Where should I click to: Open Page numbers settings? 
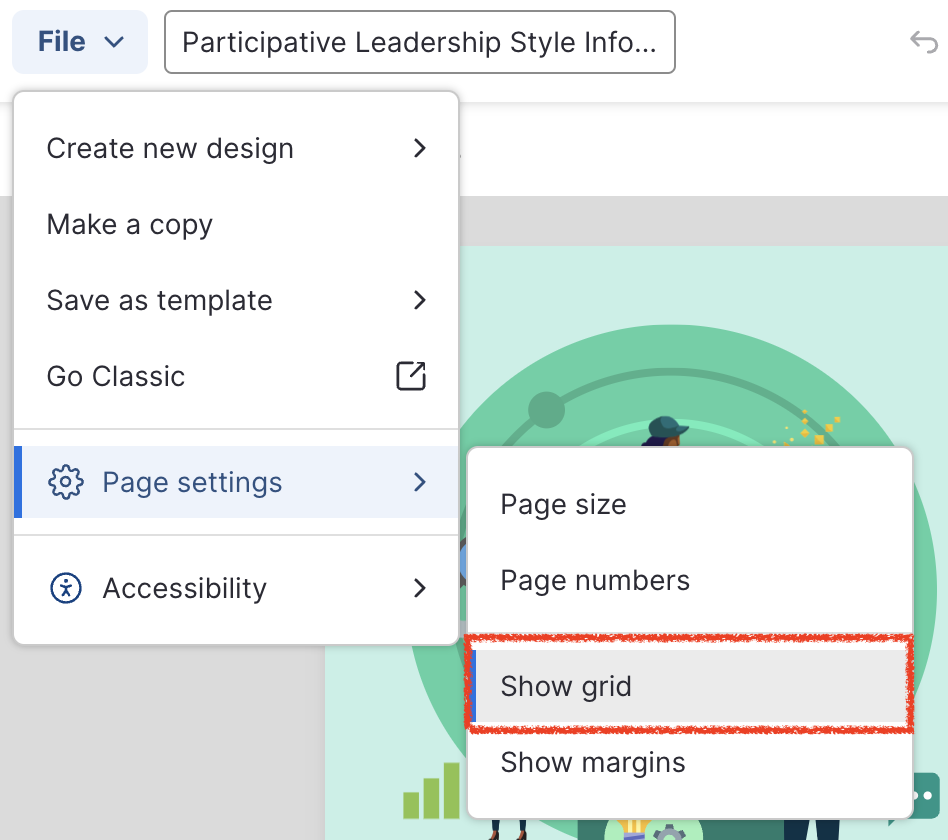[x=595, y=581]
